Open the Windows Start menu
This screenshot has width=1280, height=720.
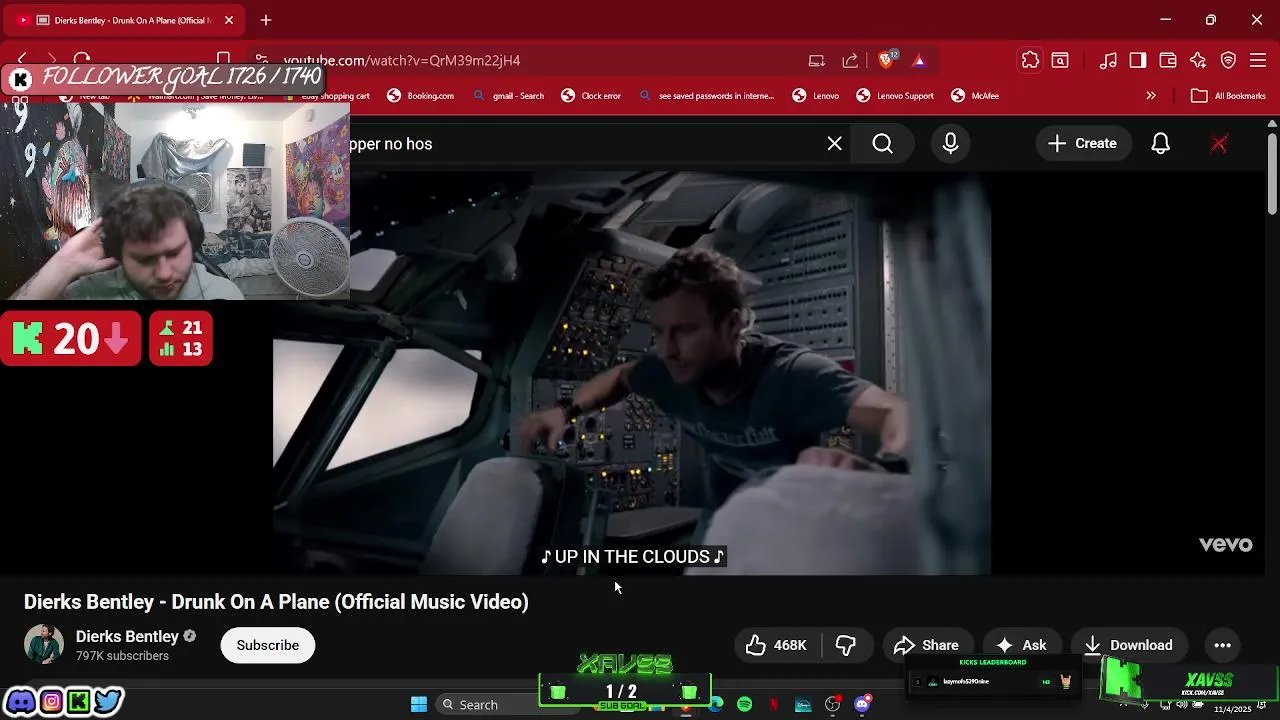419,705
